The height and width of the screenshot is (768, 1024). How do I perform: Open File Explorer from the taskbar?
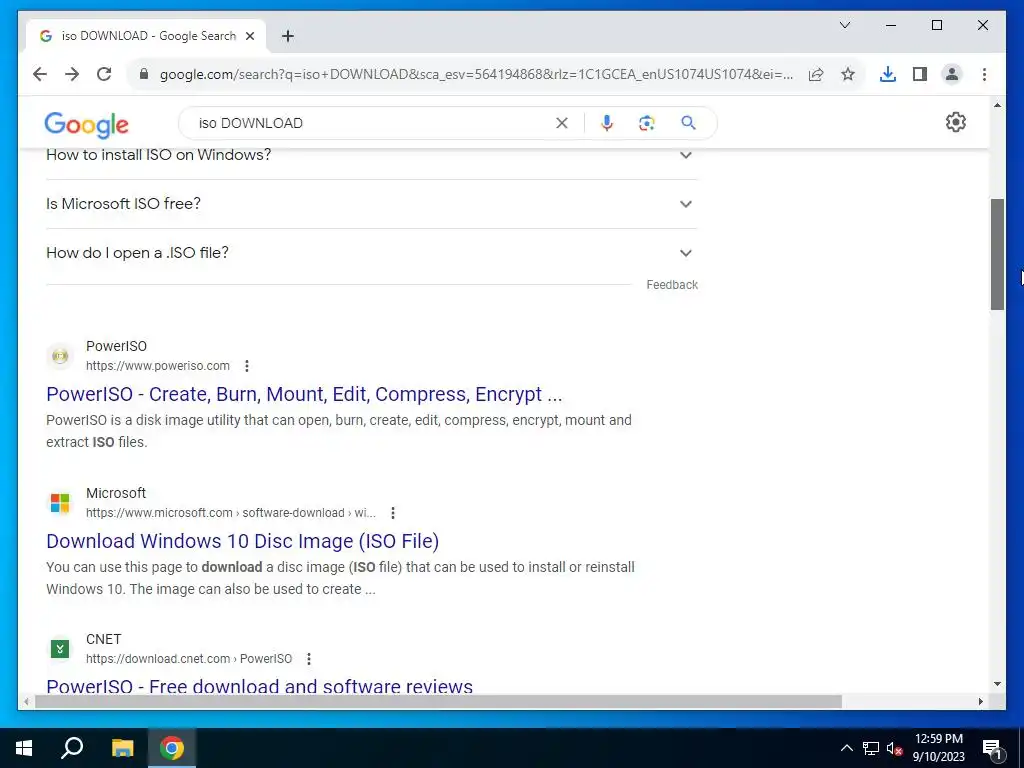click(122, 748)
